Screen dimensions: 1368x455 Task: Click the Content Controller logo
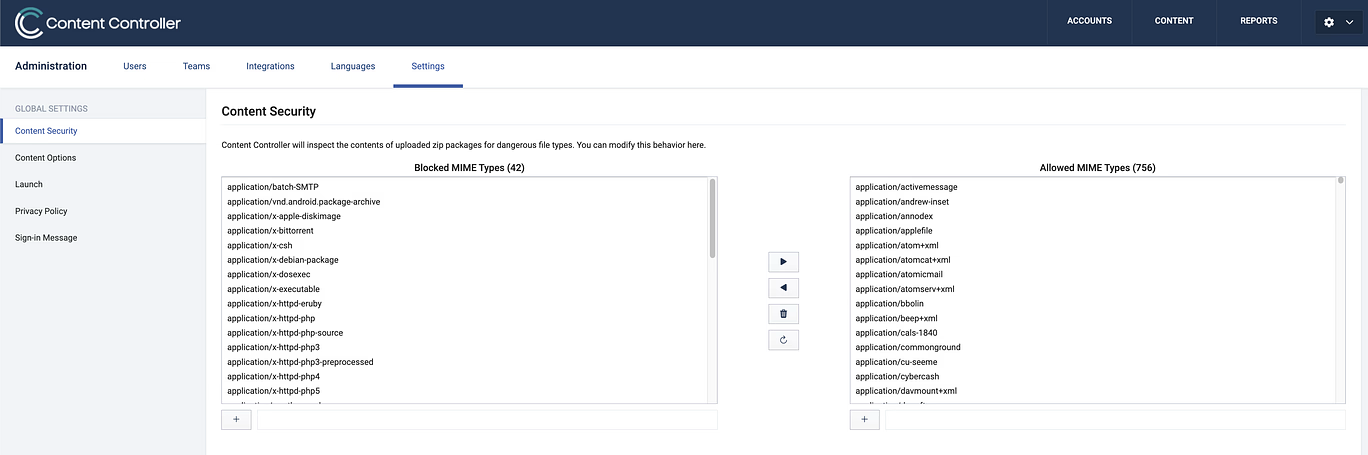click(98, 22)
